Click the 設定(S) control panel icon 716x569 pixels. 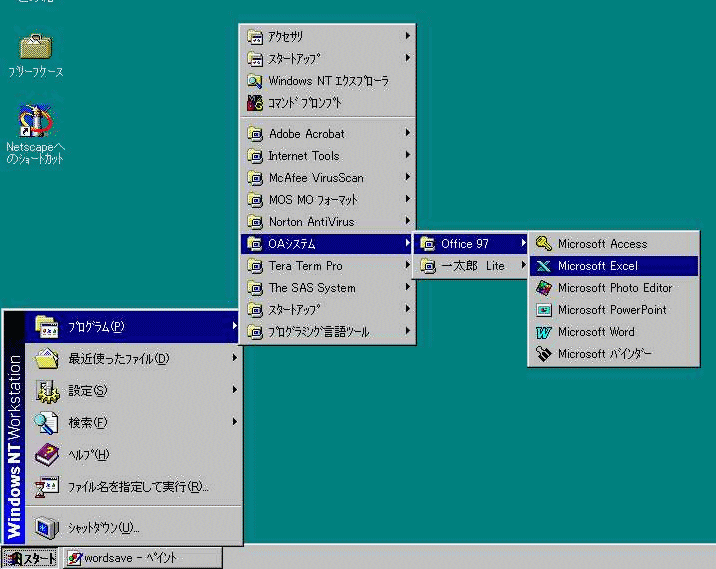(x=47, y=391)
